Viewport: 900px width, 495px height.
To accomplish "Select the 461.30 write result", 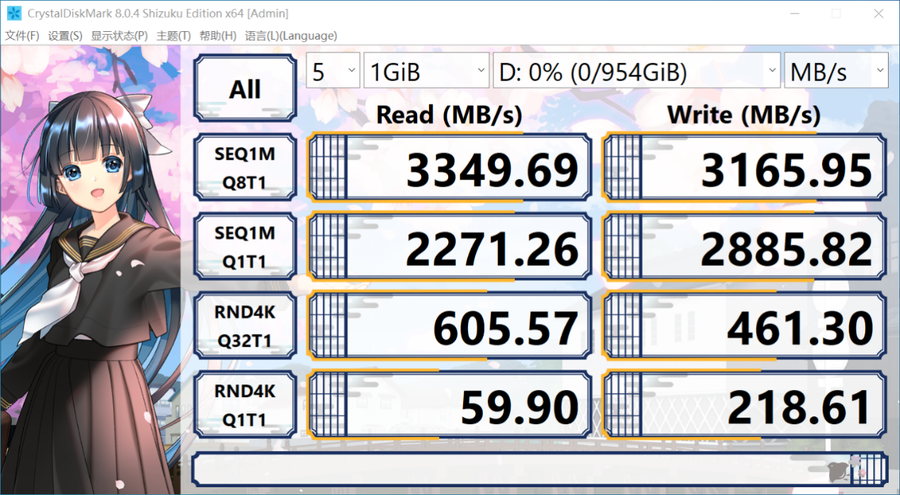I will [744, 326].
